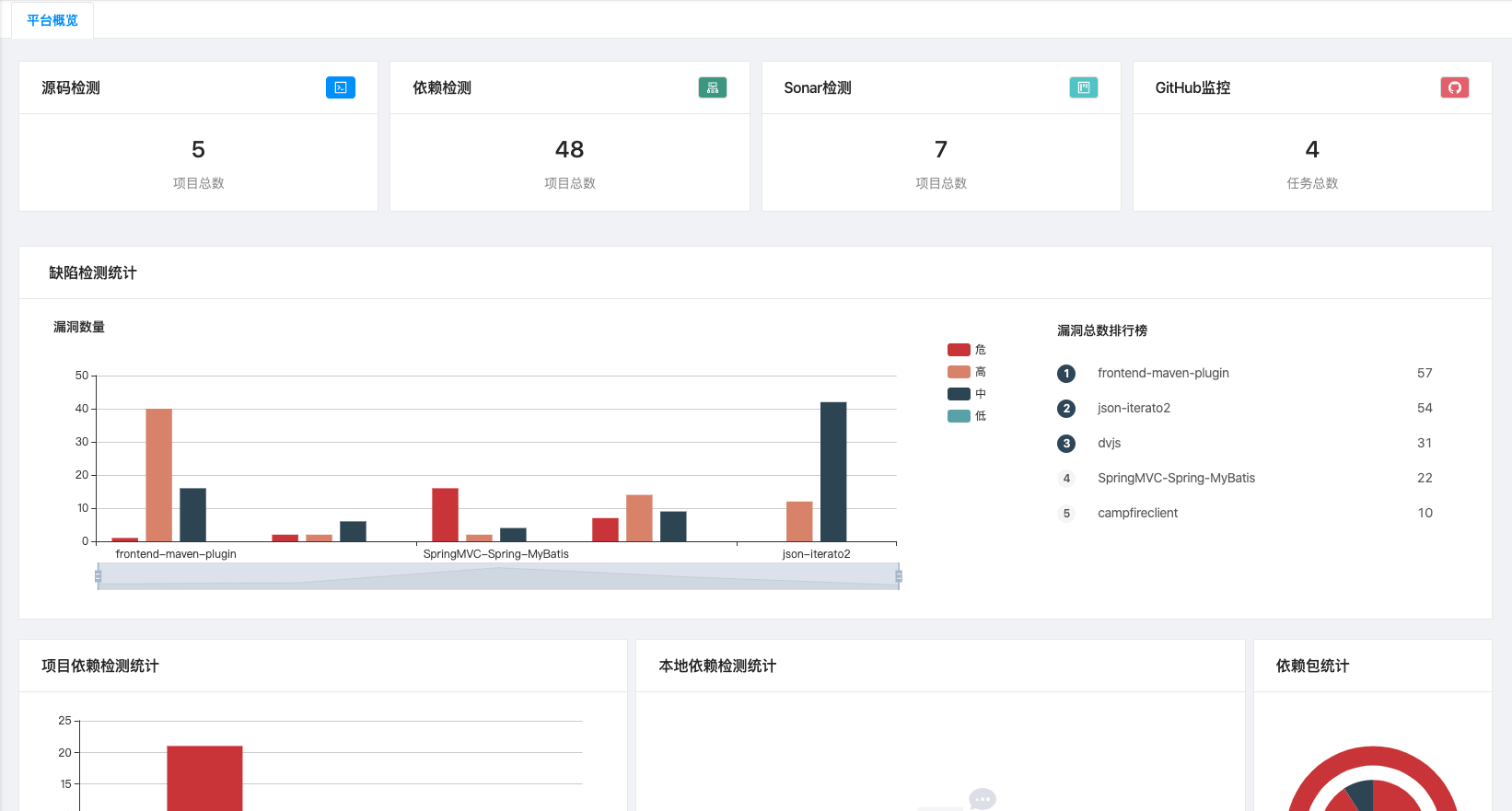1512x811 pixels.
Task: Click the 项目依赖检测统计 panel title
Action: (100, 666)
